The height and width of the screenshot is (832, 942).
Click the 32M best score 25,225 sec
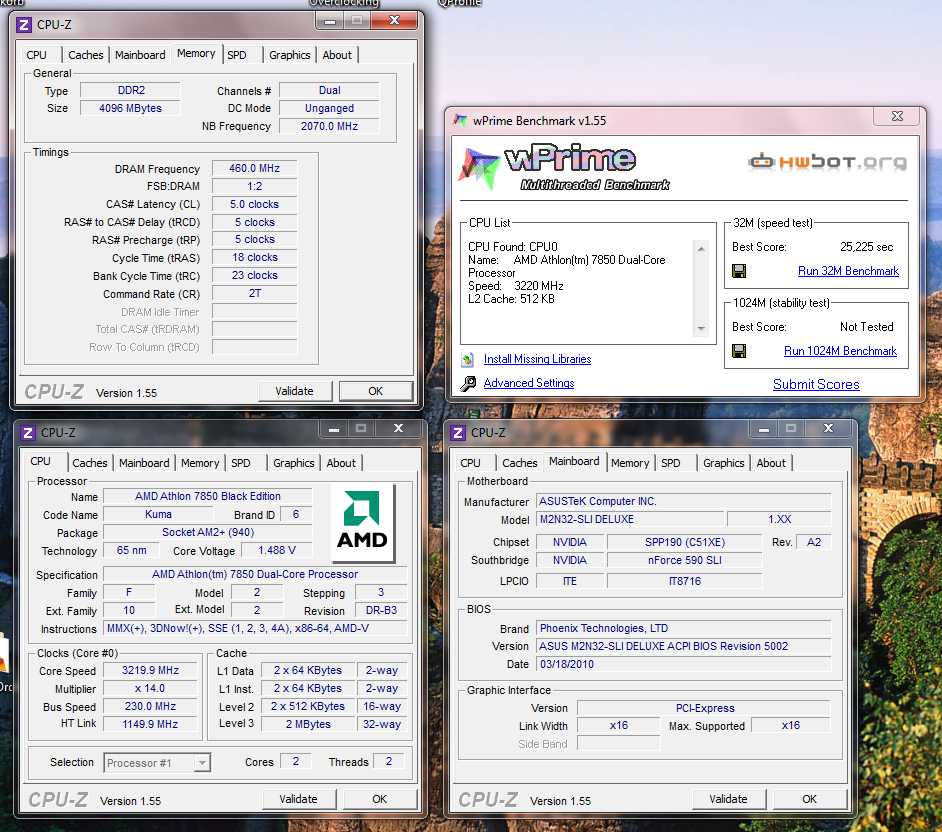[x=866, y=247]
